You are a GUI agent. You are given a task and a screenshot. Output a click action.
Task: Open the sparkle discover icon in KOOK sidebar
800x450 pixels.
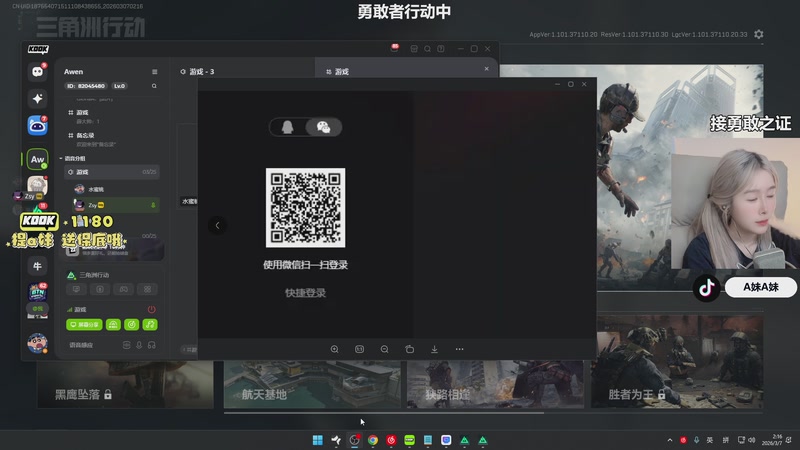(37, 98)
